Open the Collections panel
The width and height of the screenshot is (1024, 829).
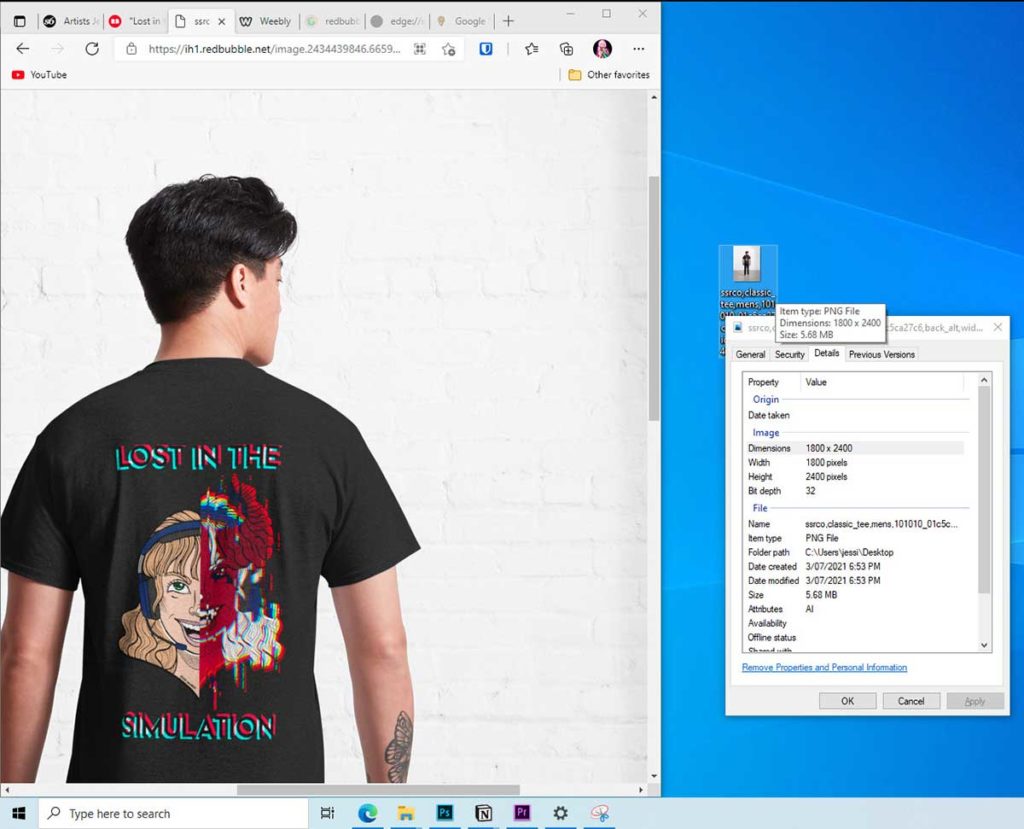click(566, 49)
